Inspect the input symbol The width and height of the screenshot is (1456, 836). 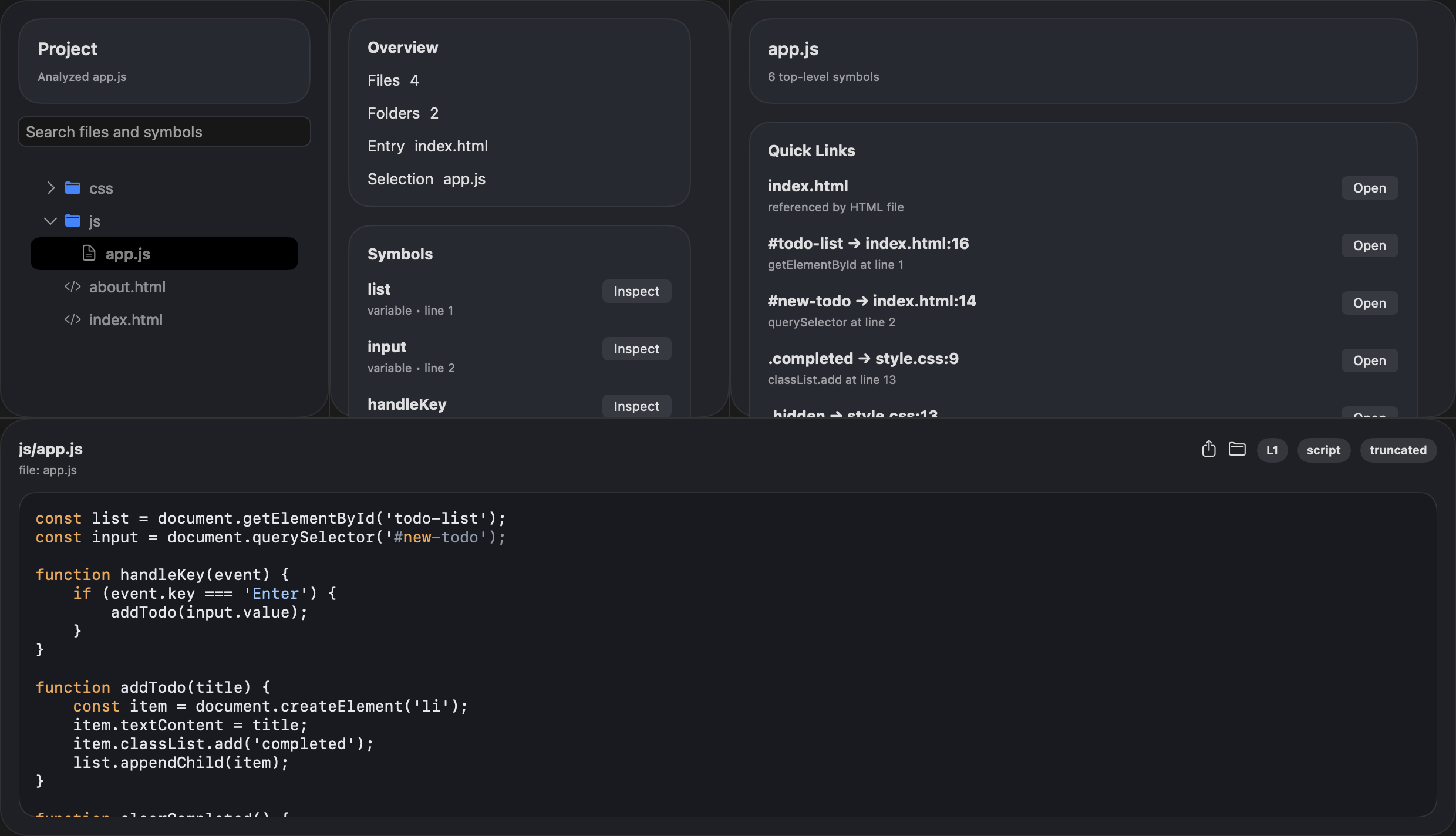(x=636, y=349)
